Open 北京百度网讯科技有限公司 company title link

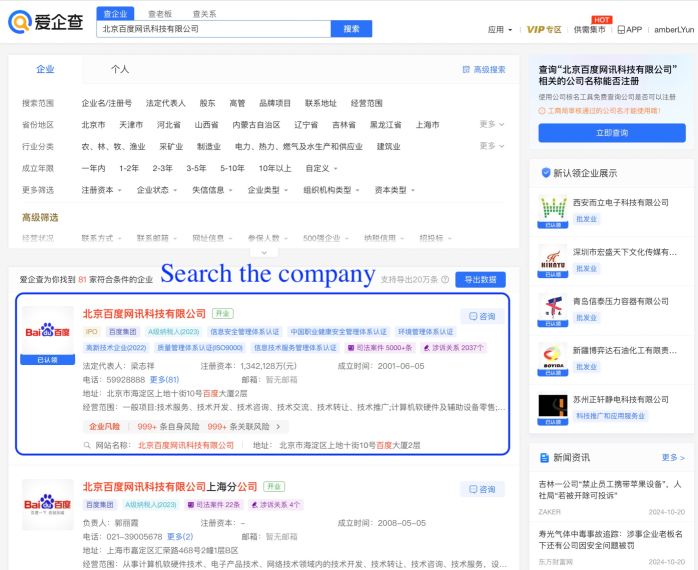(x=144, y=314)
